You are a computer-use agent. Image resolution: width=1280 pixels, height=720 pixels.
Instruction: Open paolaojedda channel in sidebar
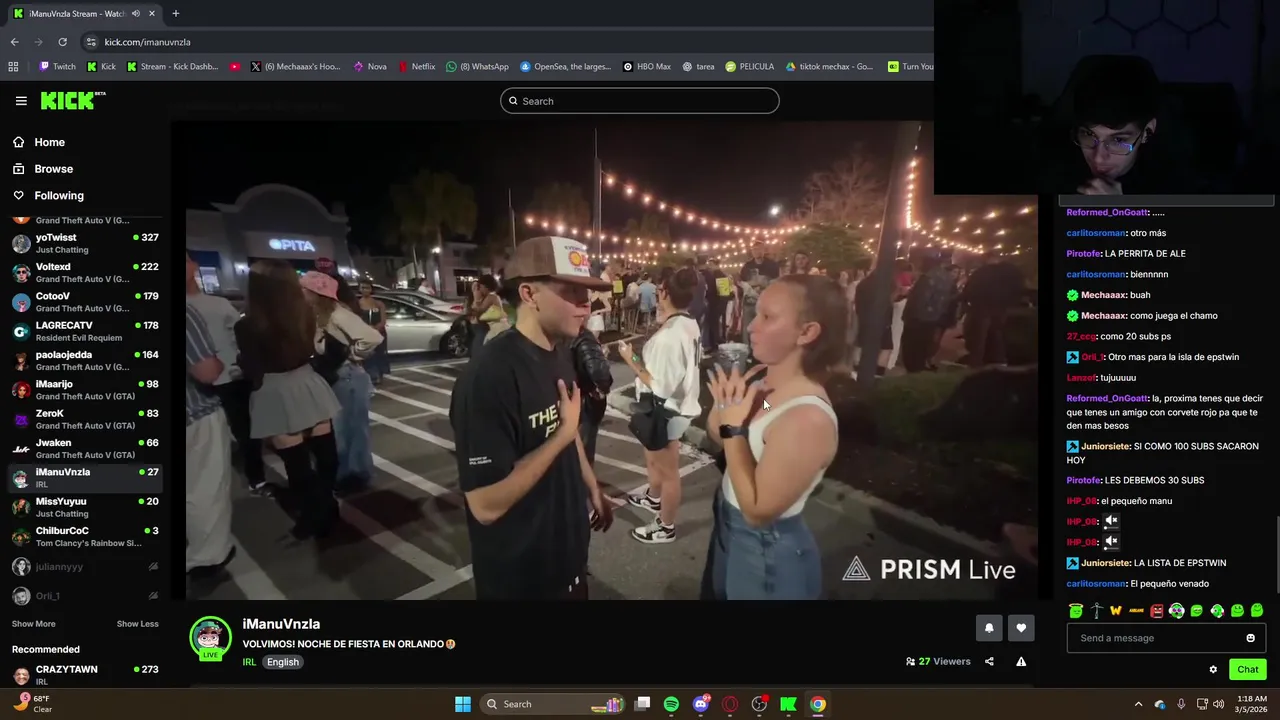pos(84,360)
